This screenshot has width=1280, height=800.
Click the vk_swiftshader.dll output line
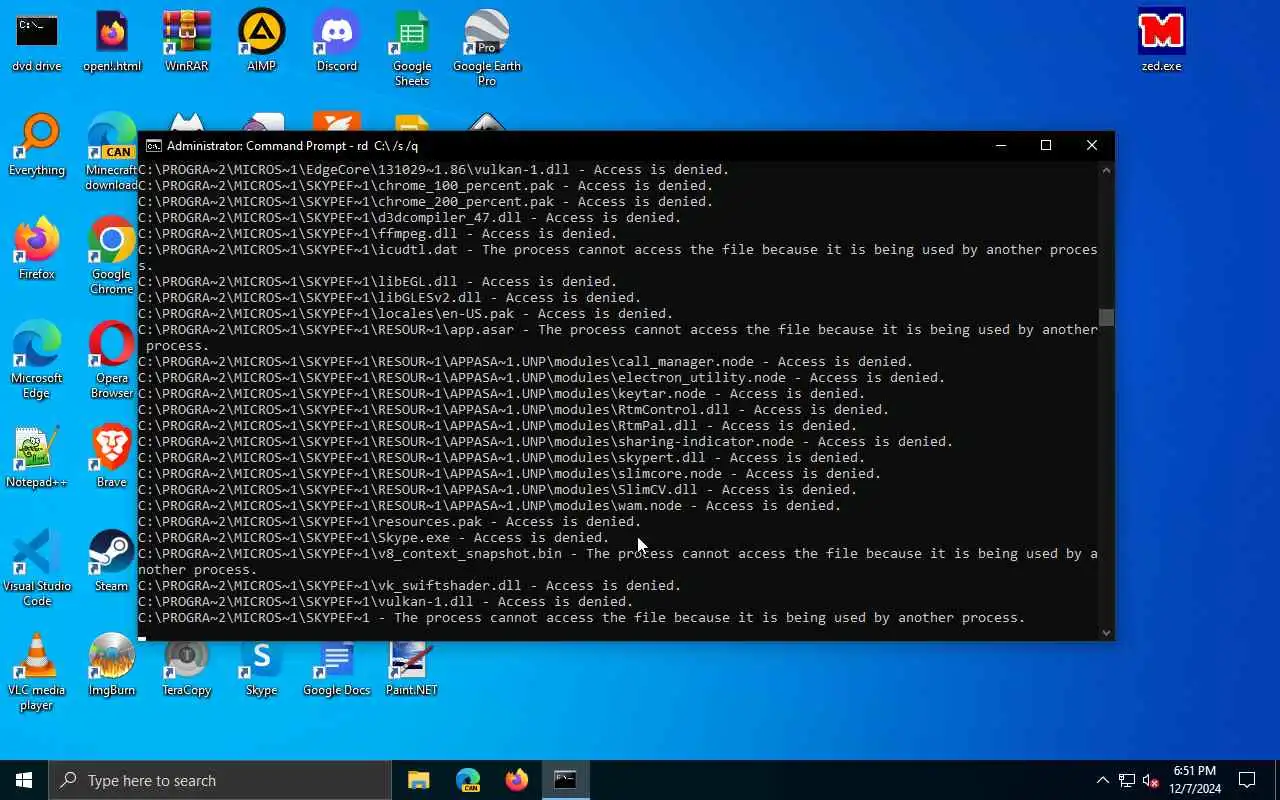[x=409, y=586]
